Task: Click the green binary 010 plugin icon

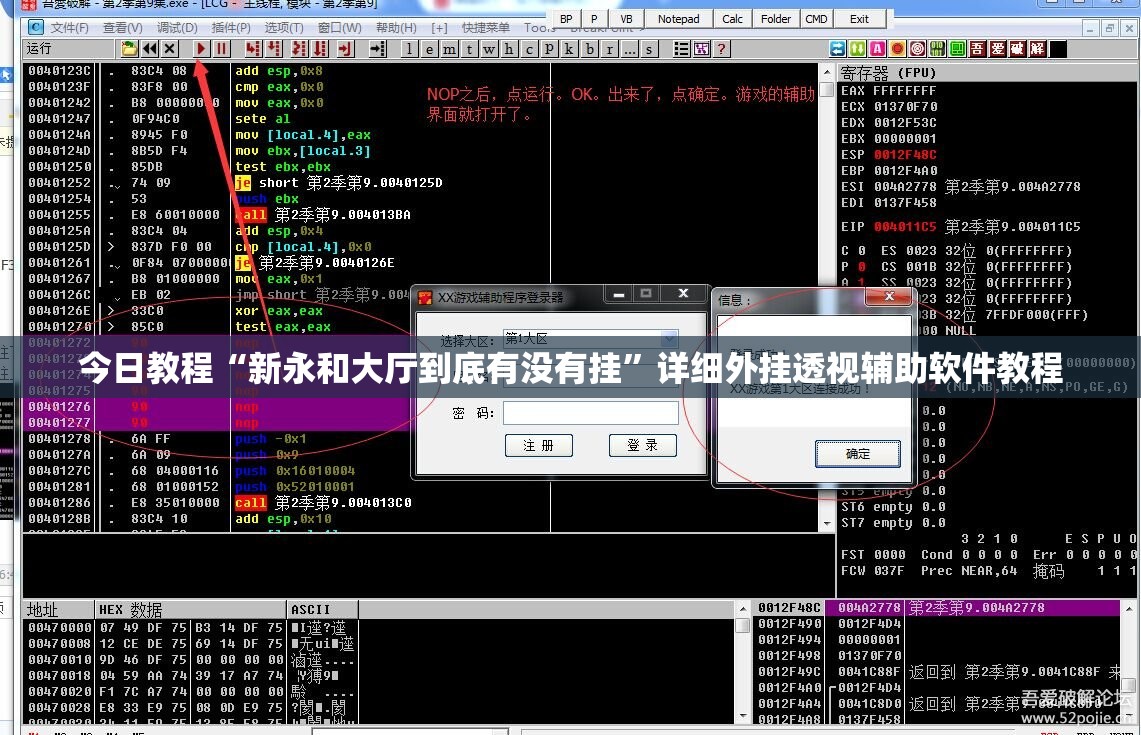Action: point(937,49)
